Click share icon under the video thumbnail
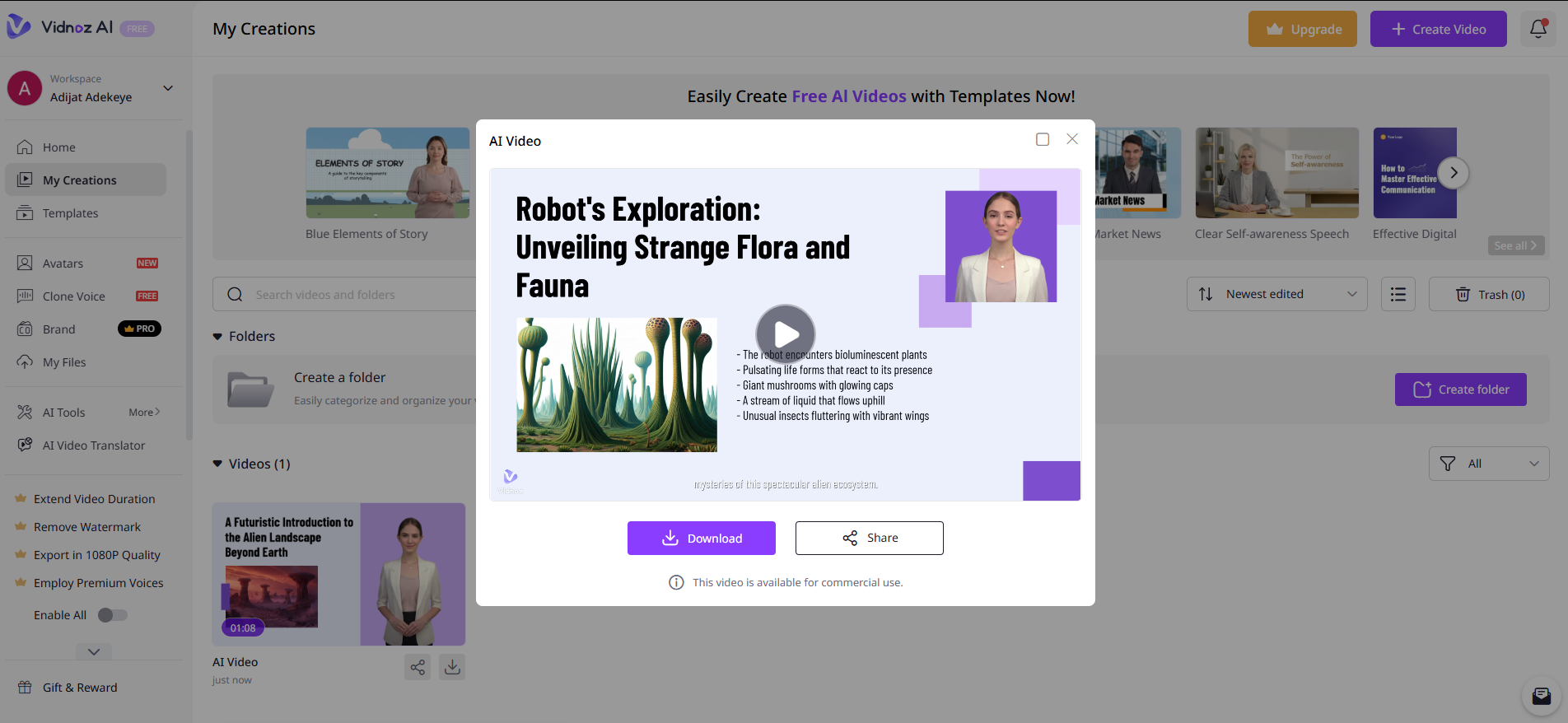The height and width of the screenshot is (723, 1568). click(x=418, y=667)
